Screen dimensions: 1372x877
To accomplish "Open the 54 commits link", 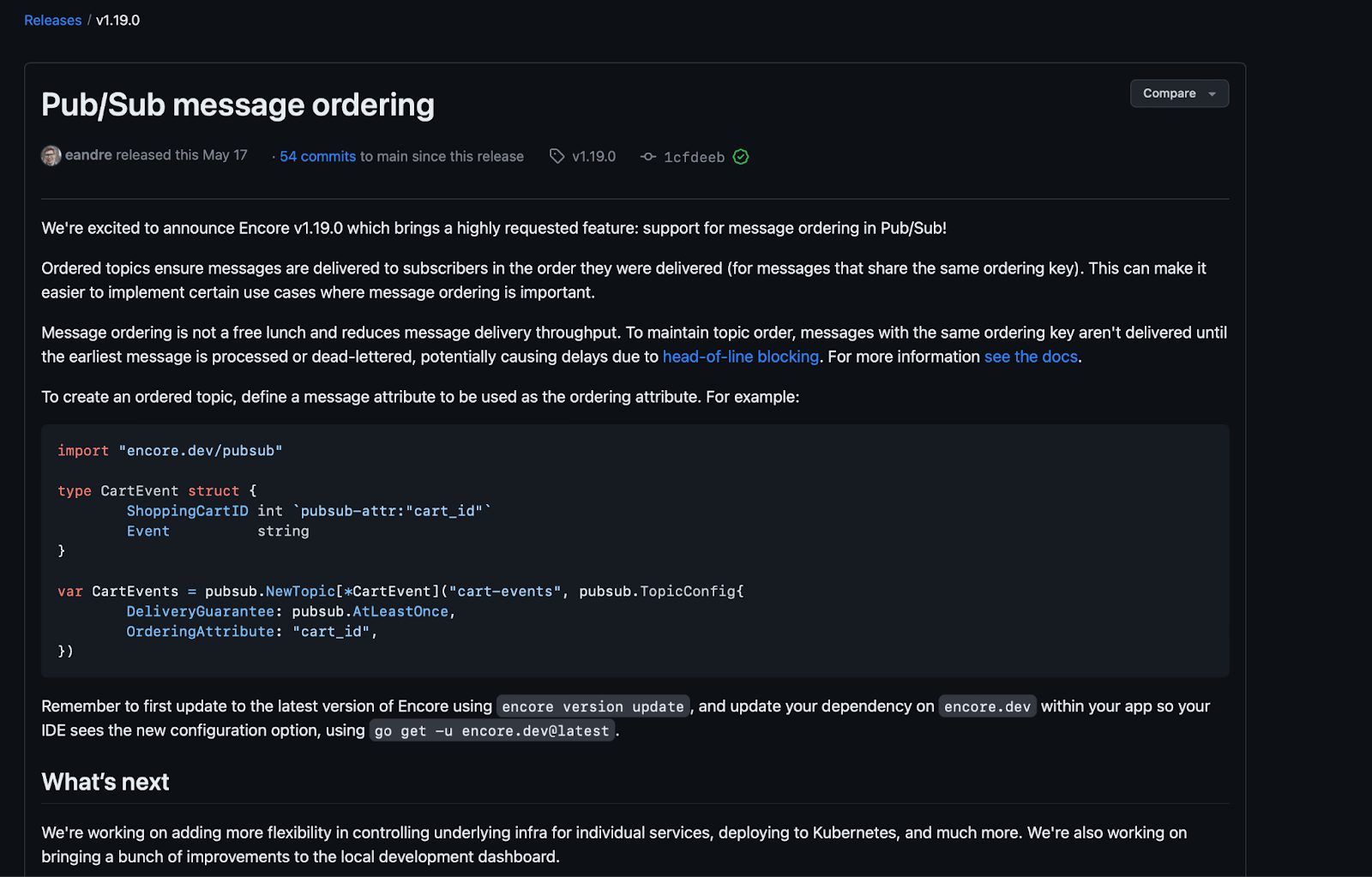I will (317, 156).
